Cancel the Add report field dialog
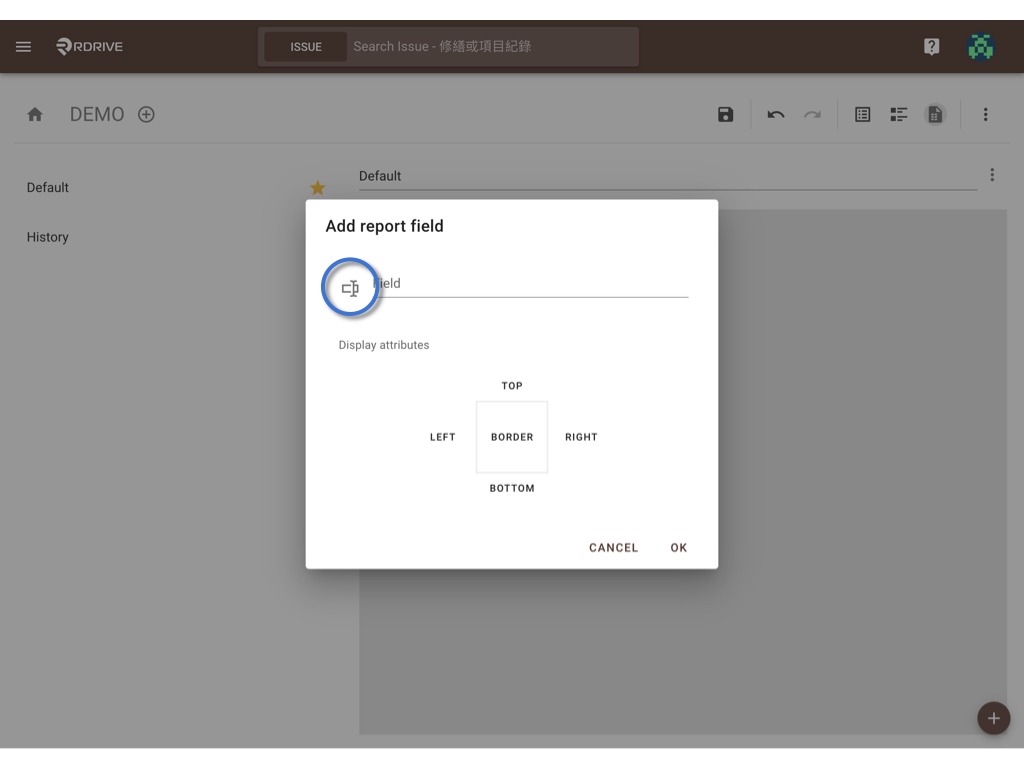Image resolution: width=1024 pixels, height=768 pixels. 613,547
